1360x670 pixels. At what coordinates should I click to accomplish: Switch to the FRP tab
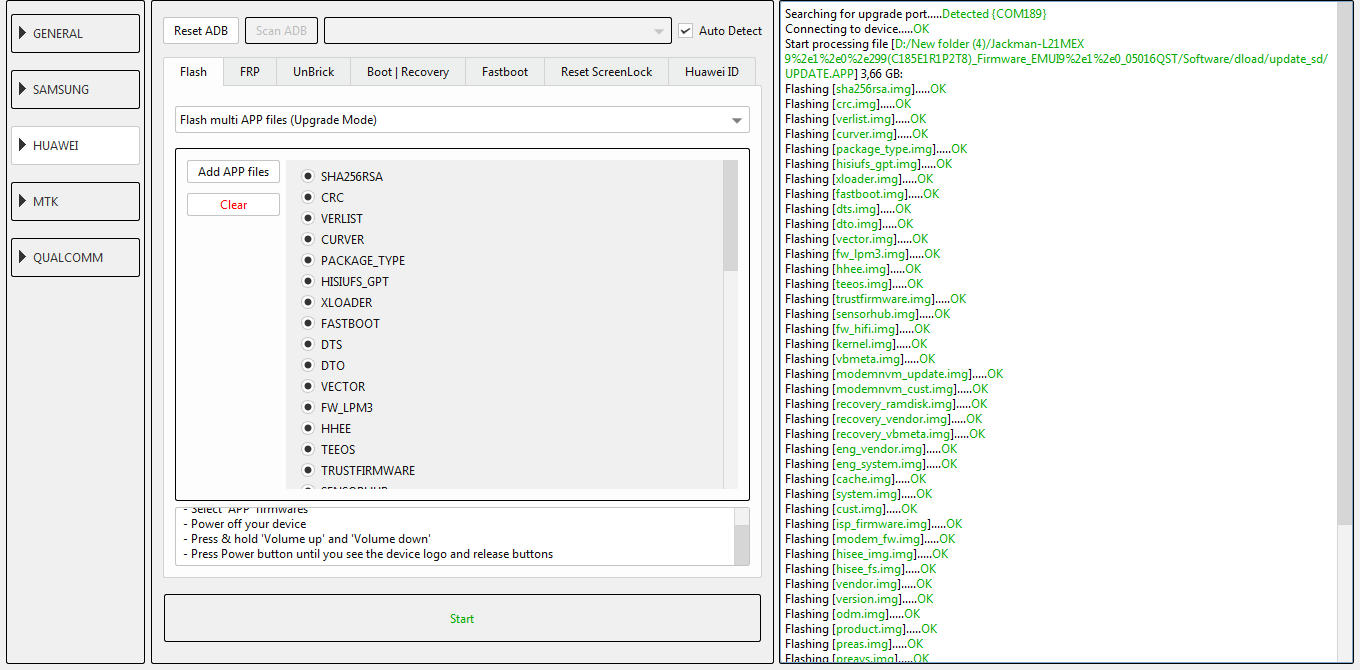pos(249,72)
